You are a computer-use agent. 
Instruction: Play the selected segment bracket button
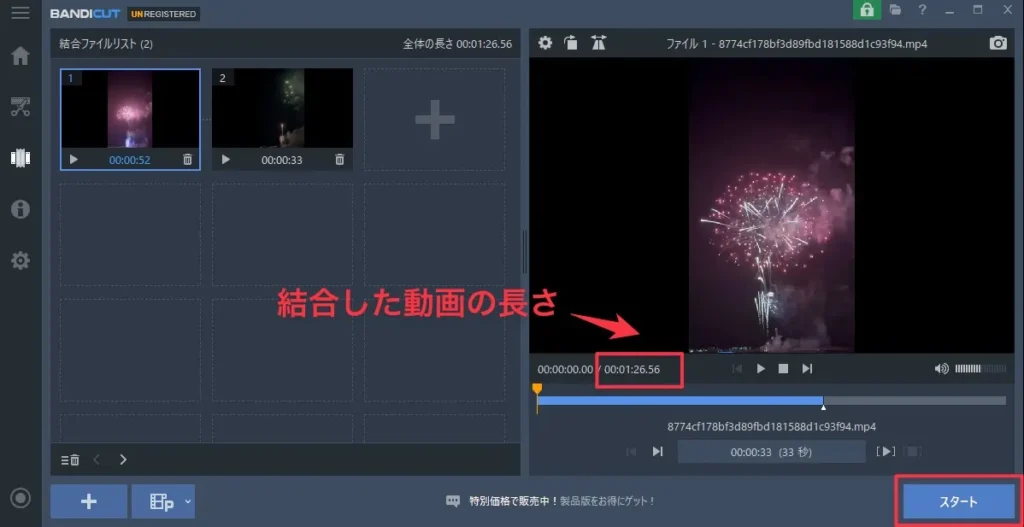[x=886, y=451]
